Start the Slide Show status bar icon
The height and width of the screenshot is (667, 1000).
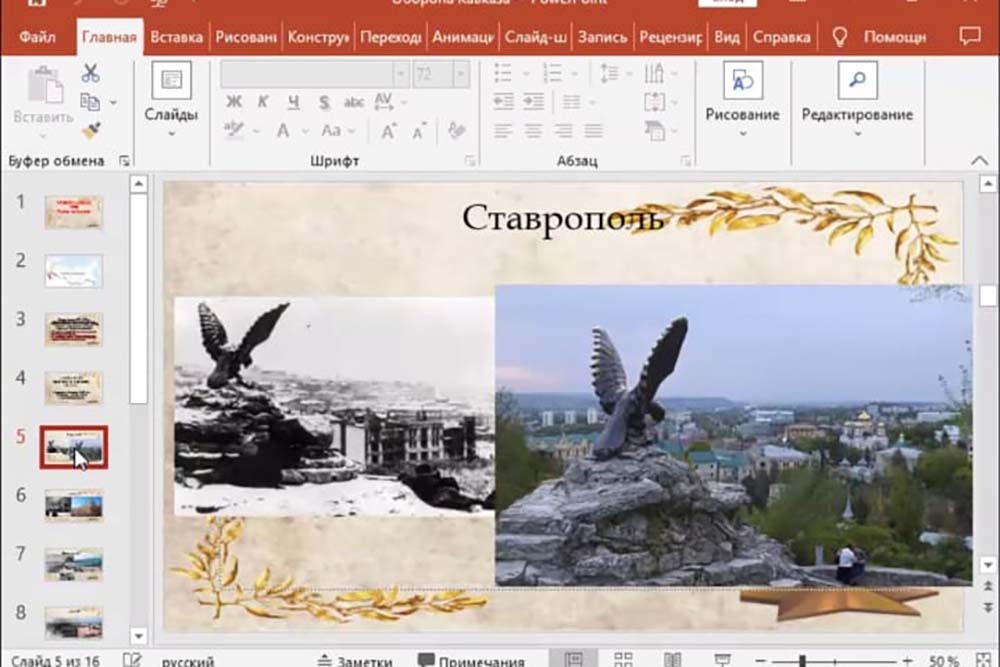coord(722,660)
